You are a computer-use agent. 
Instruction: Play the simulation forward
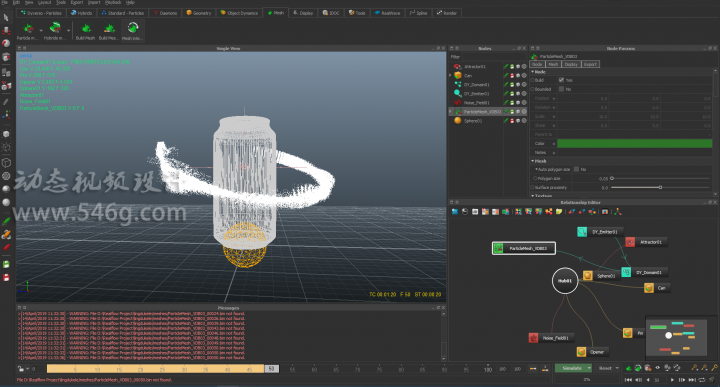point(673,380)
